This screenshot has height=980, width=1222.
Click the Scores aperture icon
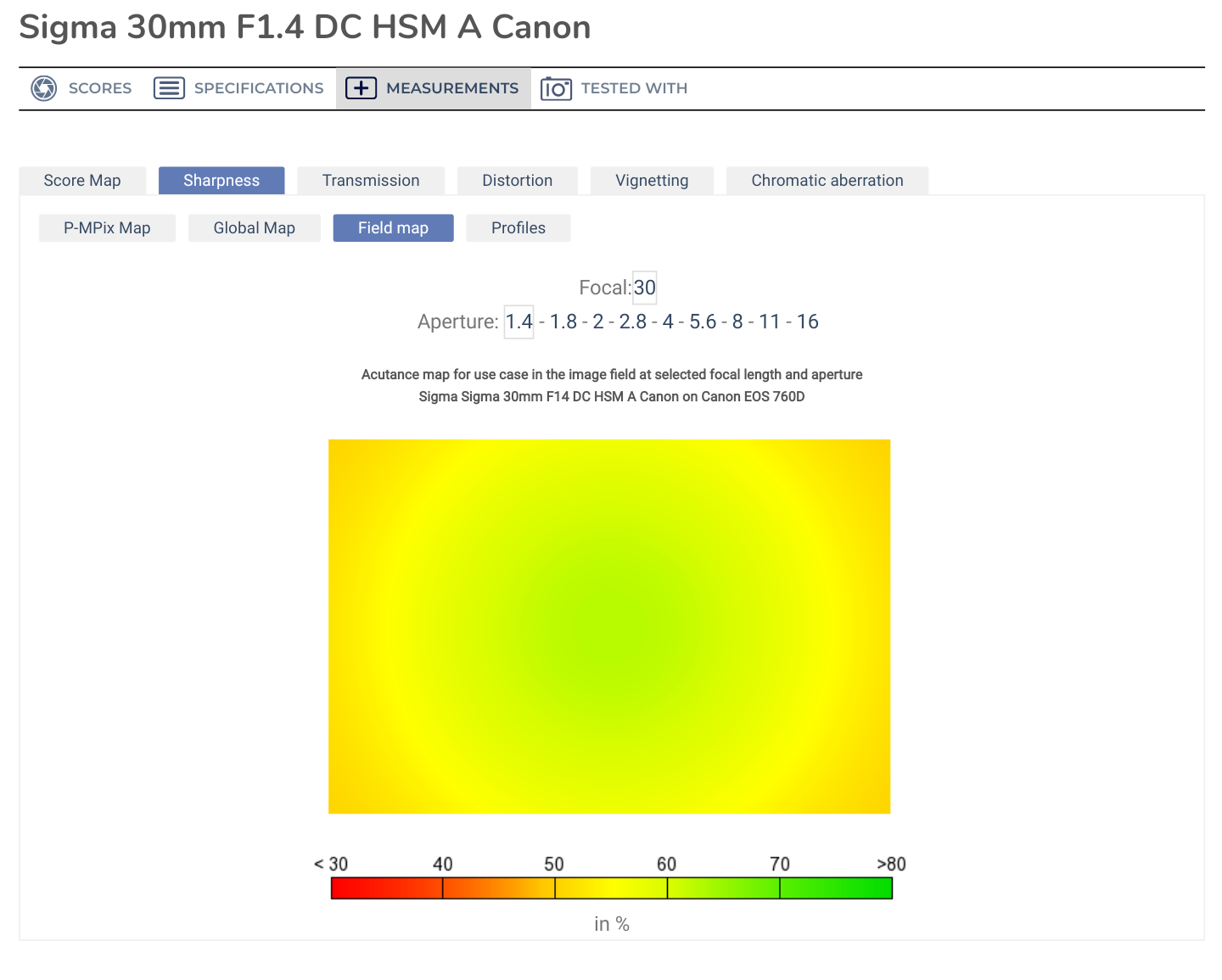tap(43, 88)
